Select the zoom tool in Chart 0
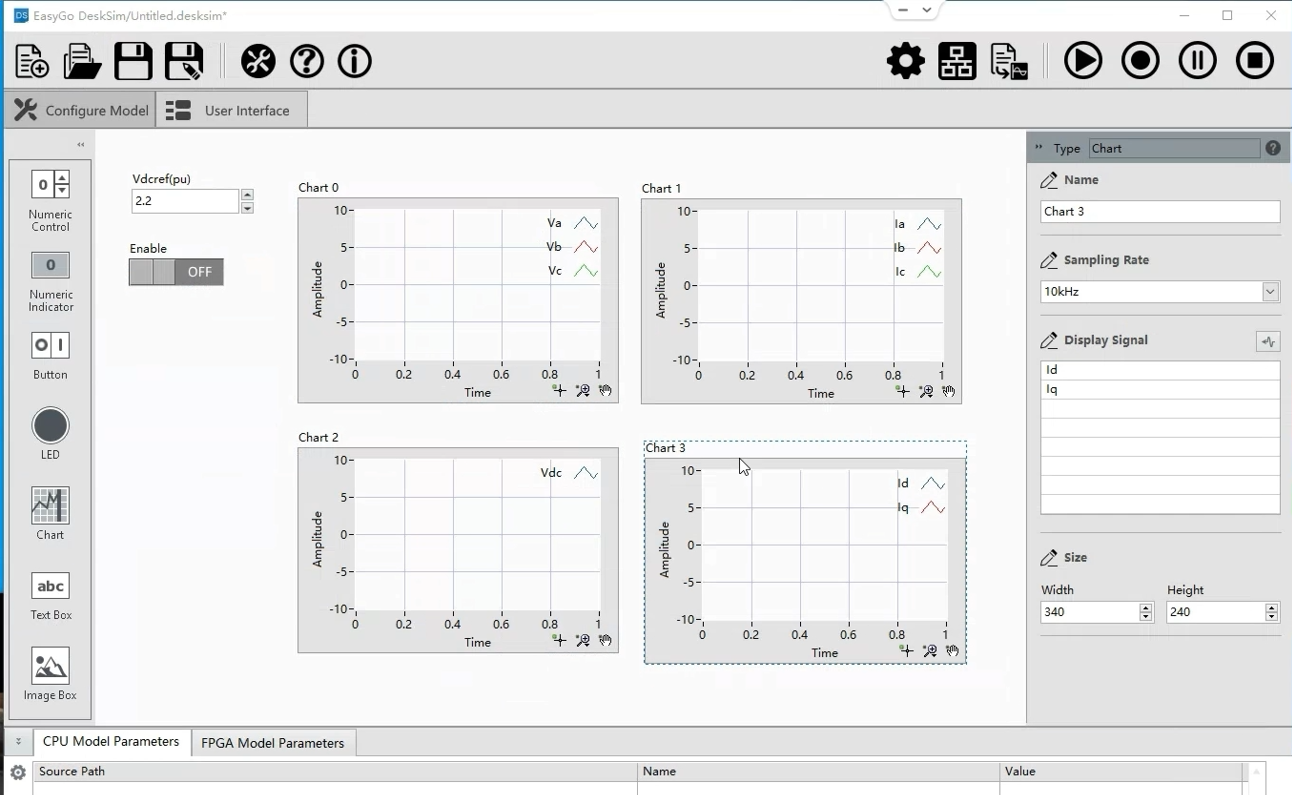Viewport: 1292px width, 795px height. [583, 391]
